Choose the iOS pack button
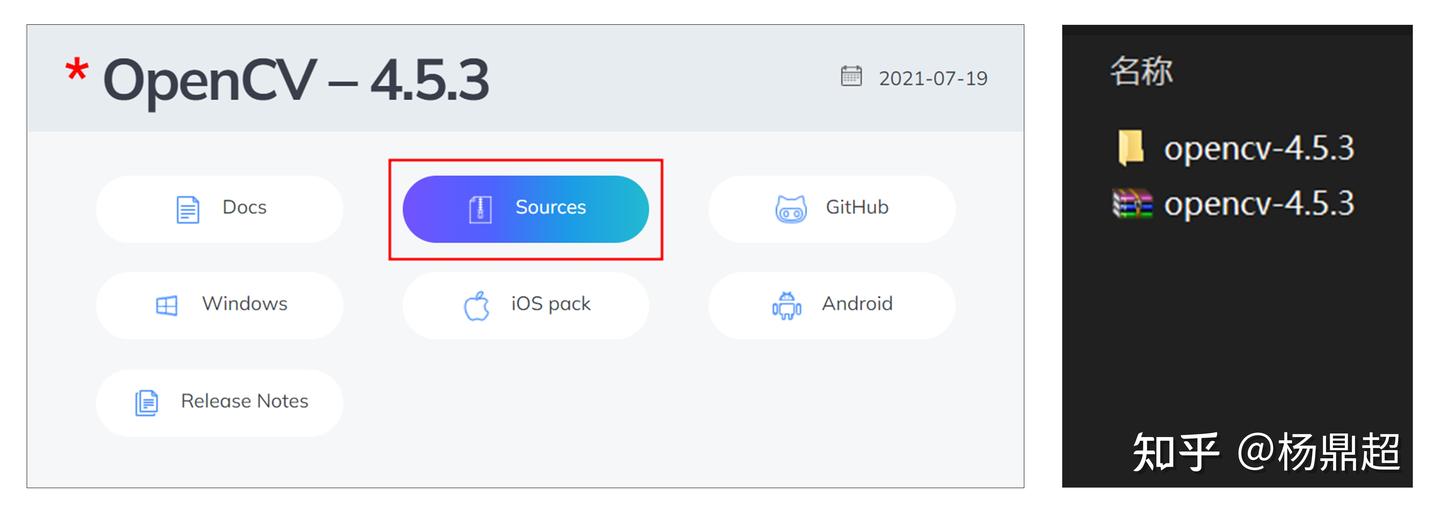This screenshot has width=1440, height=513. click(x=526, y=304)
